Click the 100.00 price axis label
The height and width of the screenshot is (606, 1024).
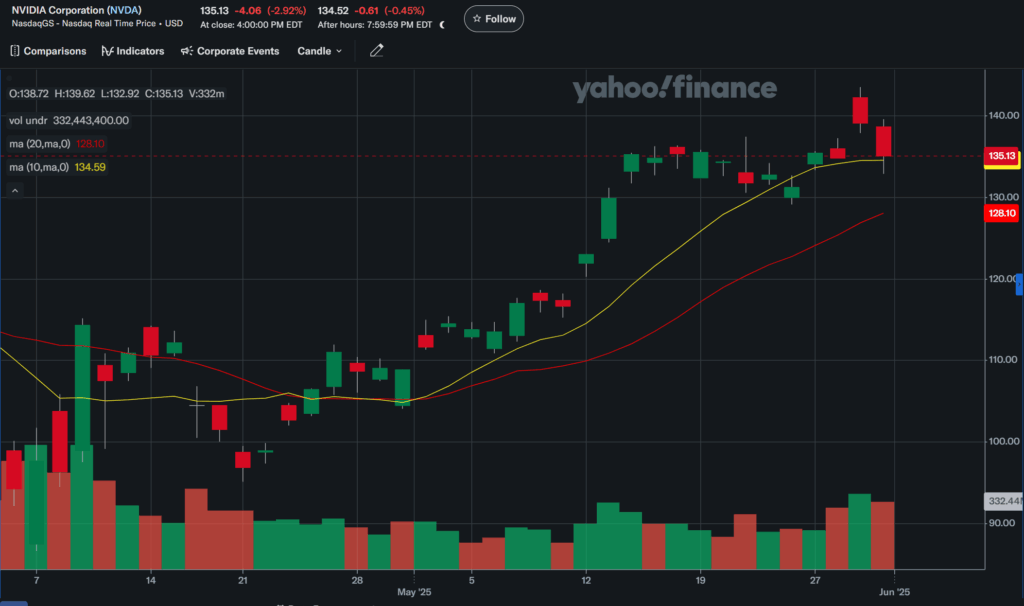[x=1003, y=441]
